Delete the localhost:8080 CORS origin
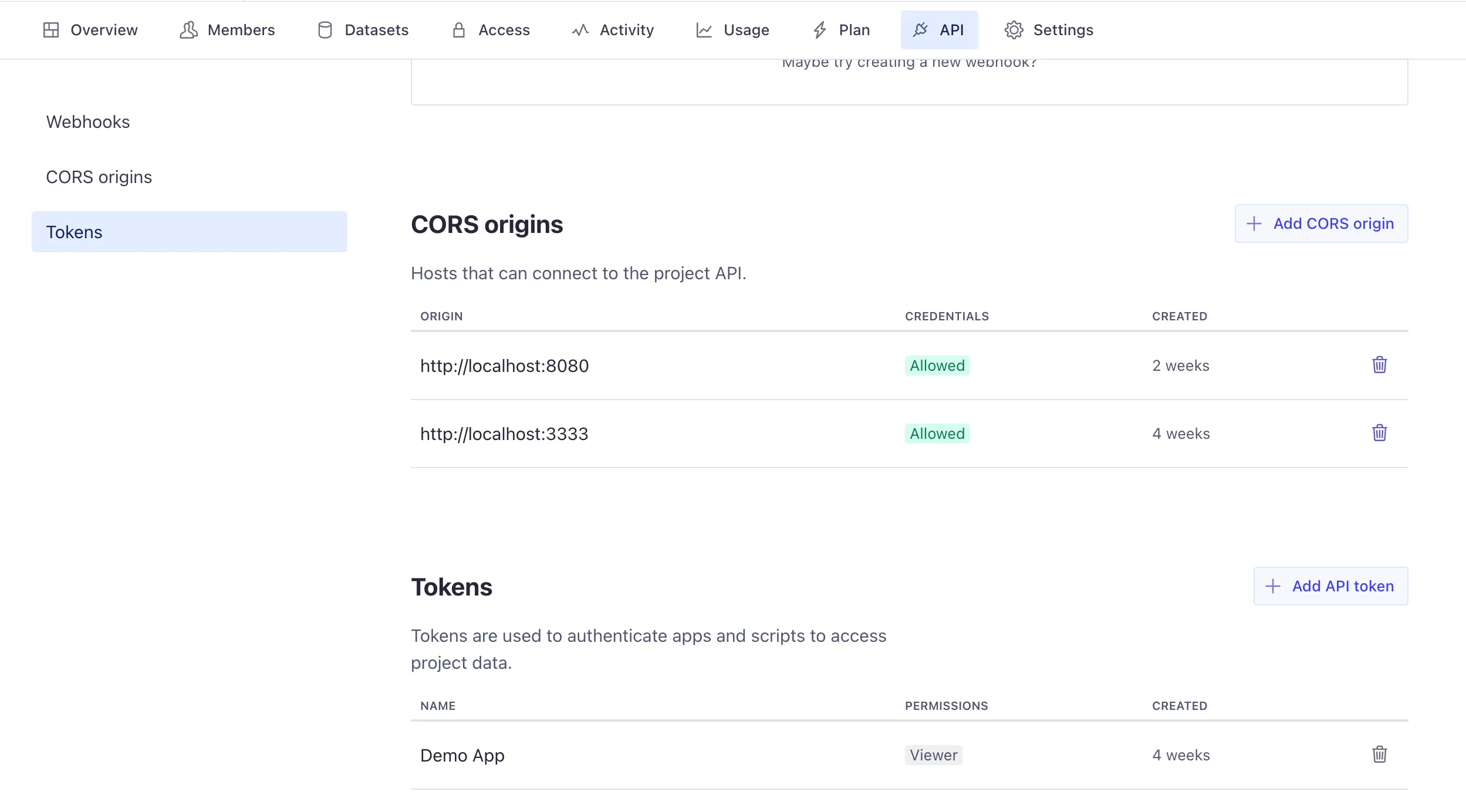The width and height of the screenshot is (1466, 812). point(1379,365)
